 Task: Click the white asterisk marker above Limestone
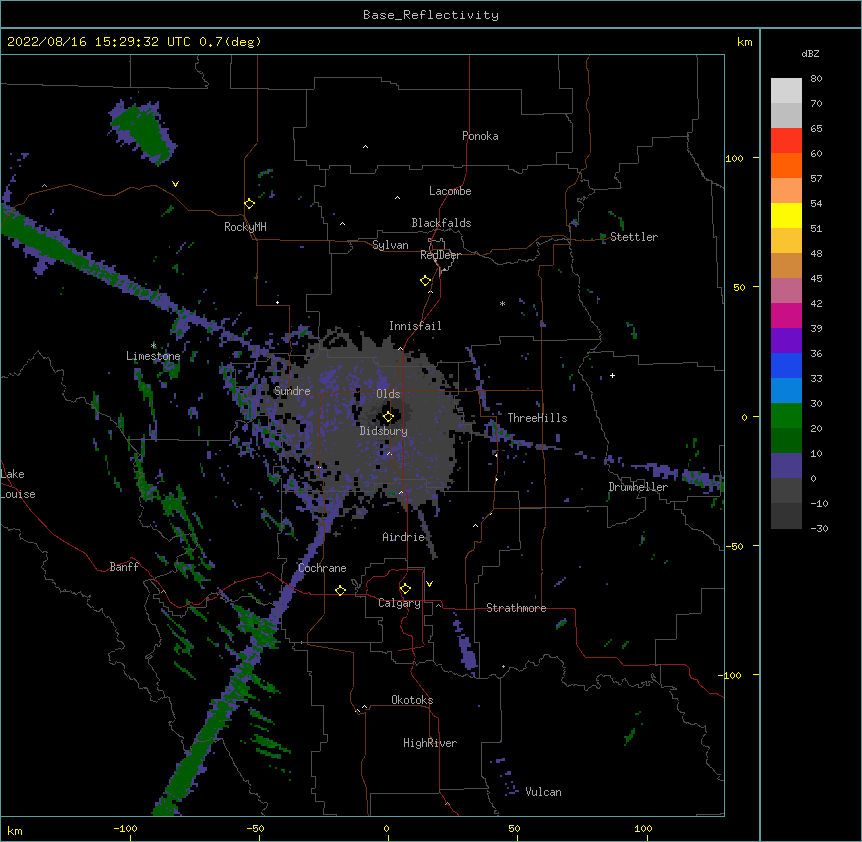153,346
